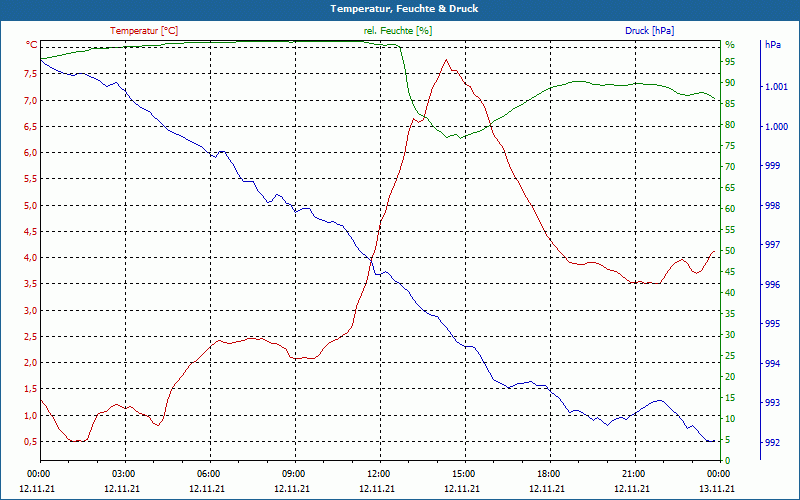Click the '80' humidity axis value
The height and width of the screenshot is (500, 800).
click(730, 125)
